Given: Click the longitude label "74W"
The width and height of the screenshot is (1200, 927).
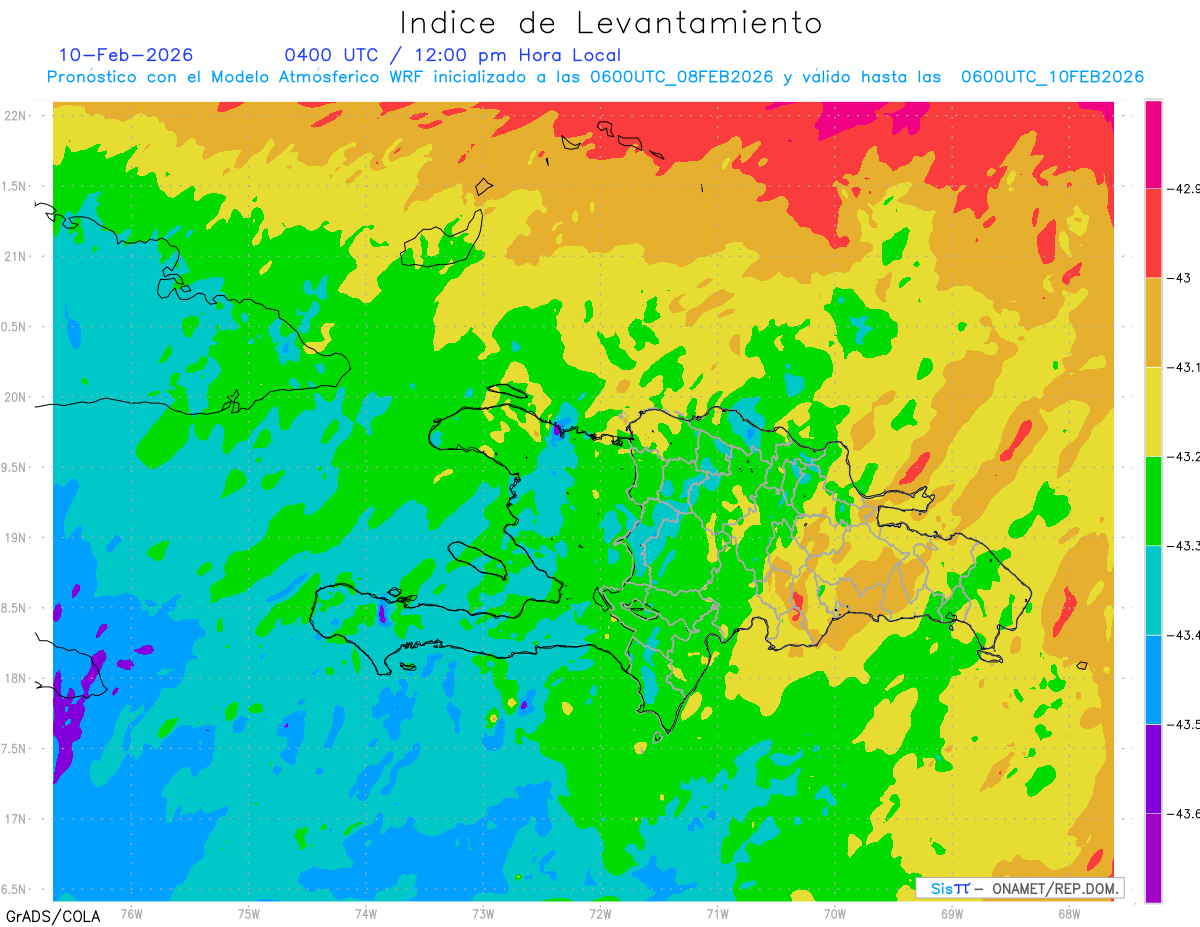Looking at the screenshot, I should click(366, 914).
